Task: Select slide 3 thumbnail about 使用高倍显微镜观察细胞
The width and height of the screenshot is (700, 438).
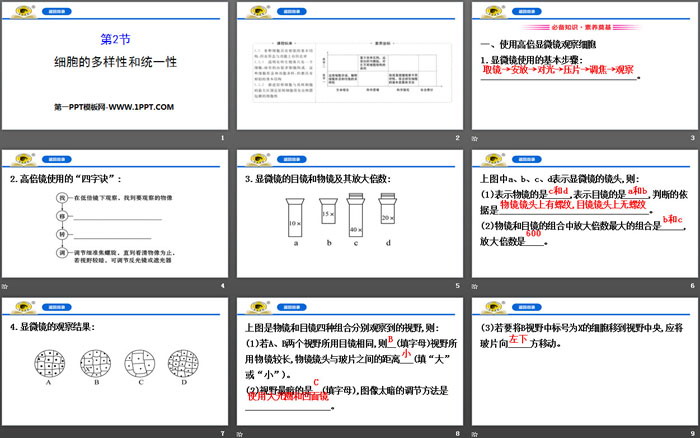Action: pyautogui.click(x=585, y=66)
